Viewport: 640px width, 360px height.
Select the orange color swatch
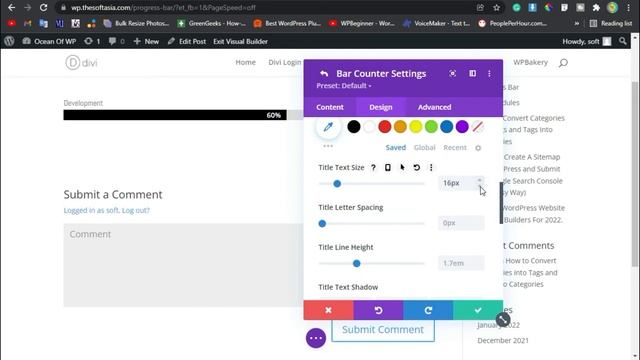400,127
